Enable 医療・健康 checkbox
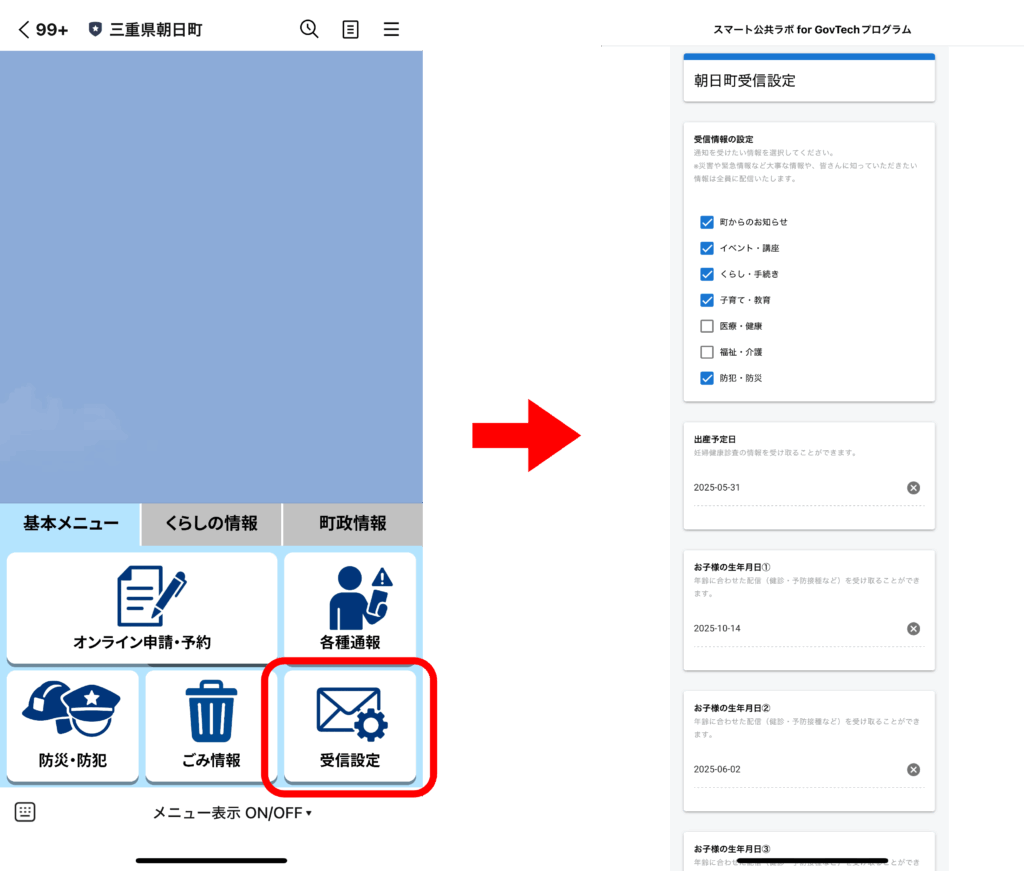Image resolution: width=1024 pixels, height=871 pixels. [707, 326]
